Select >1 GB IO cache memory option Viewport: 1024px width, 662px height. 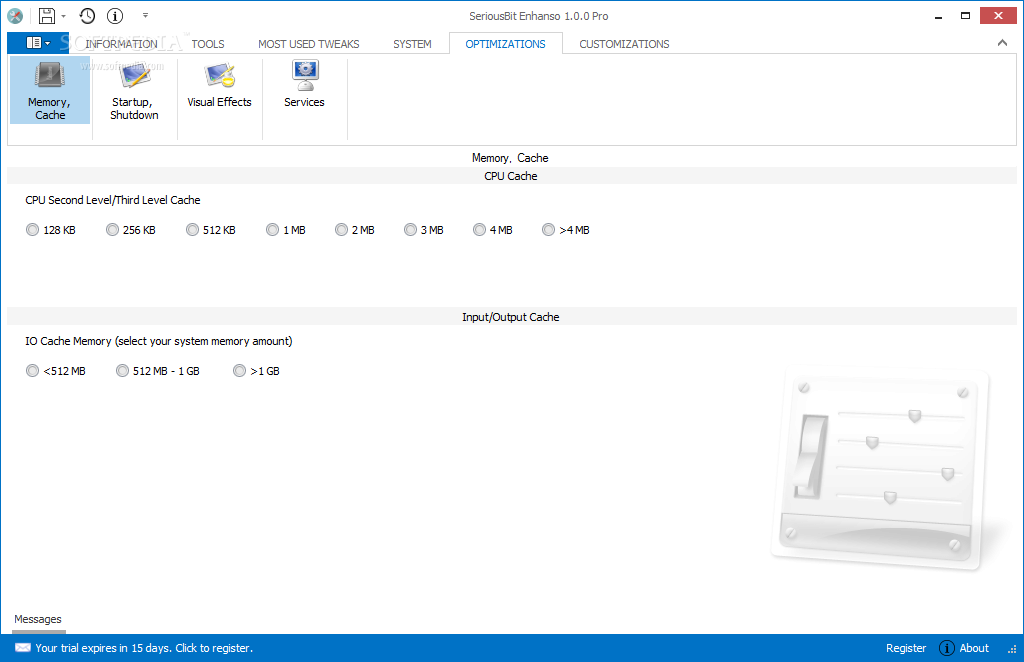(257, 371)
